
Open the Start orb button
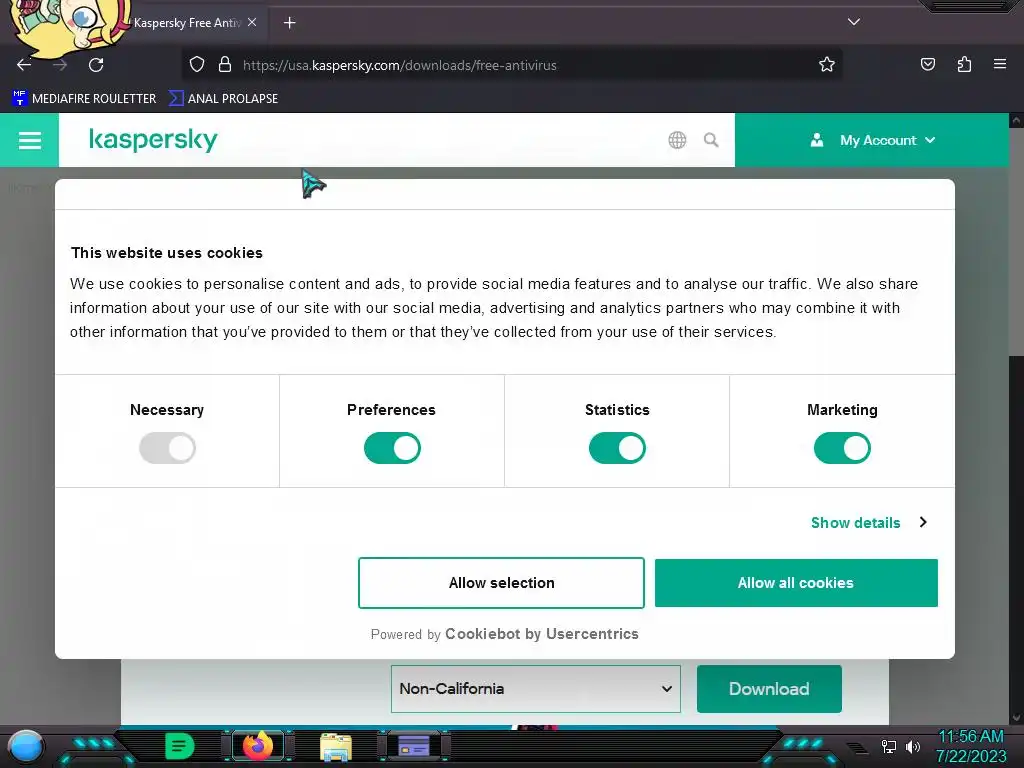point(26,746)
